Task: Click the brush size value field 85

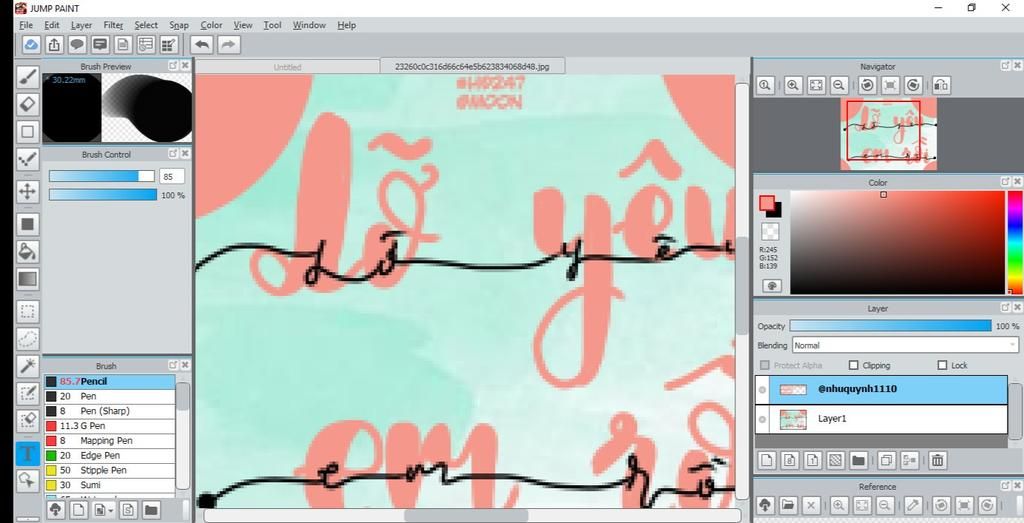Action: [171, 176]
